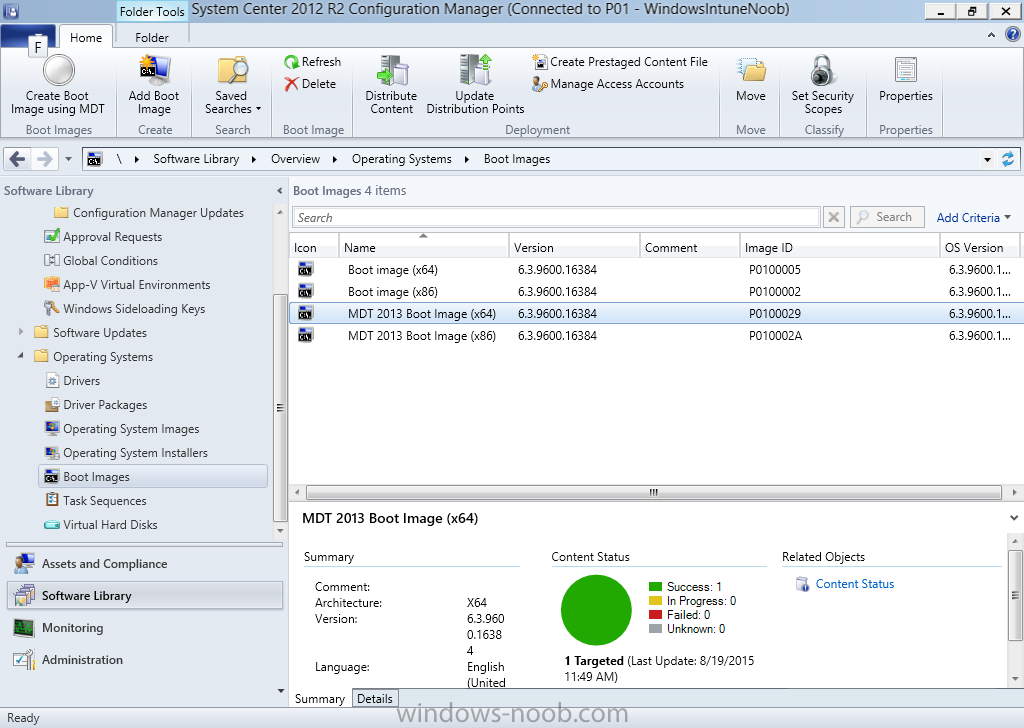Open the application File menu button
Image resolution: width=1024 pixels, height=728 pixels.
tap(27, 37)
